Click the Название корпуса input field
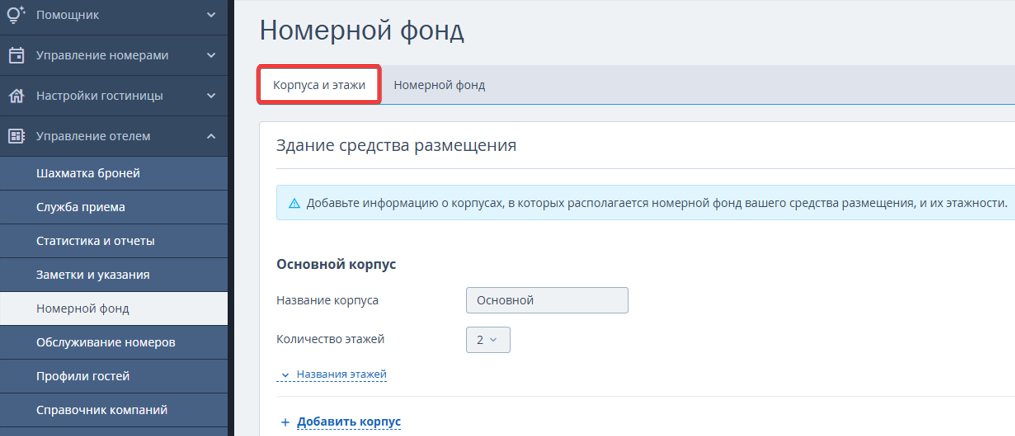The width and height of the screenshot is (1015, 436). click(x=547, y=300)
